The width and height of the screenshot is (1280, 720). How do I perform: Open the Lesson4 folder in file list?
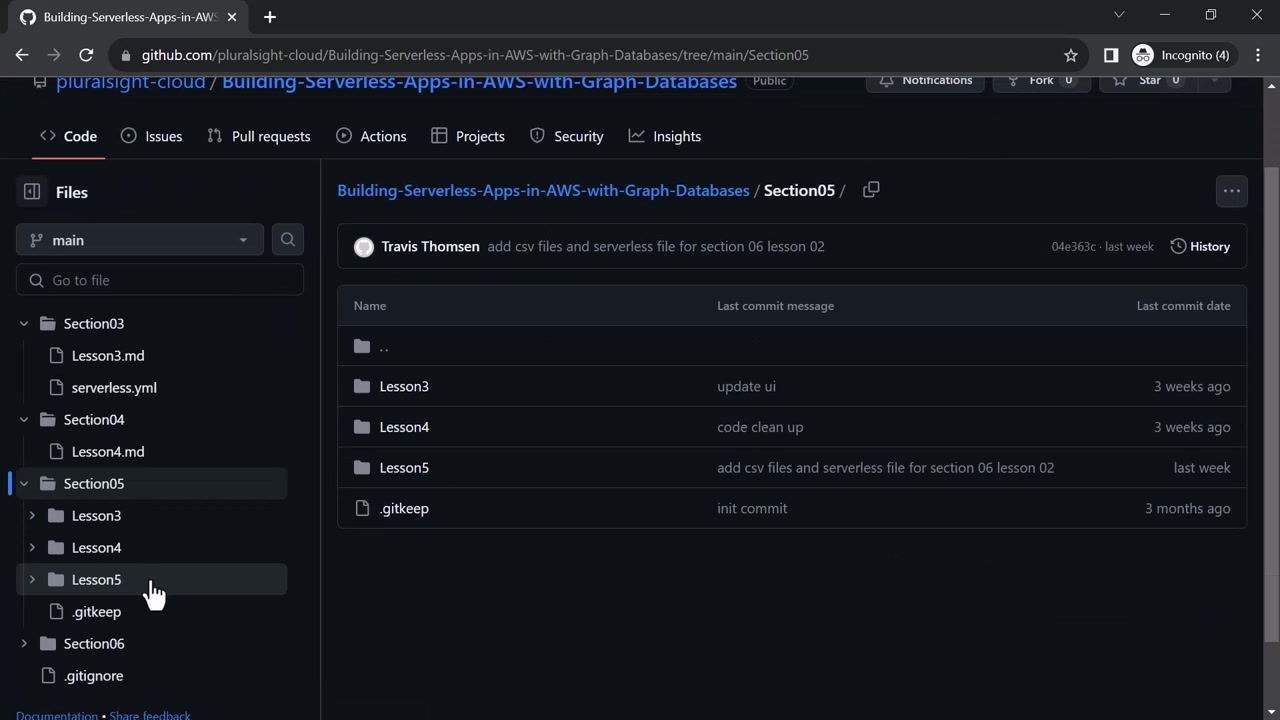(404, 427)
